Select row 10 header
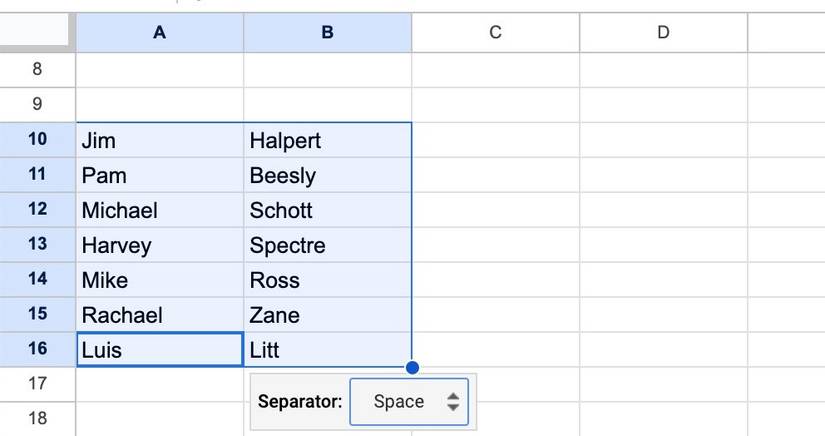 [x=38, y=139]
